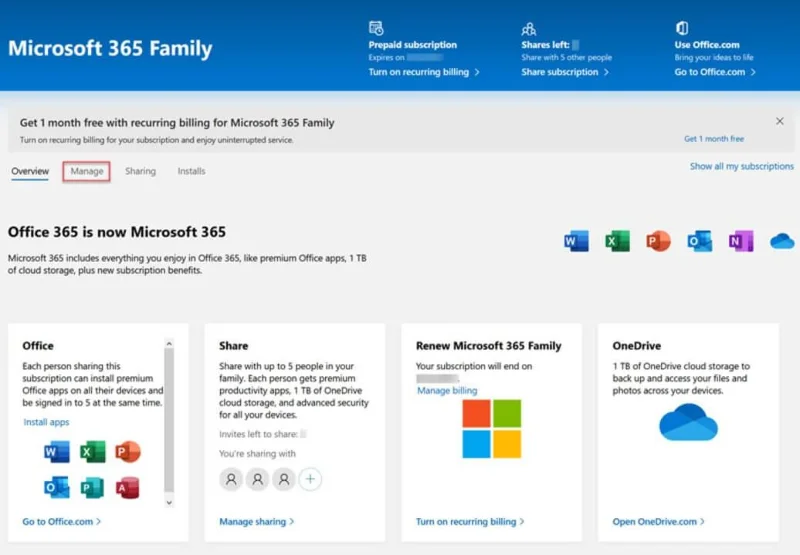Click the Renew Microsoft 365 Family heading
800x555 pixels.
coord(488,346)
